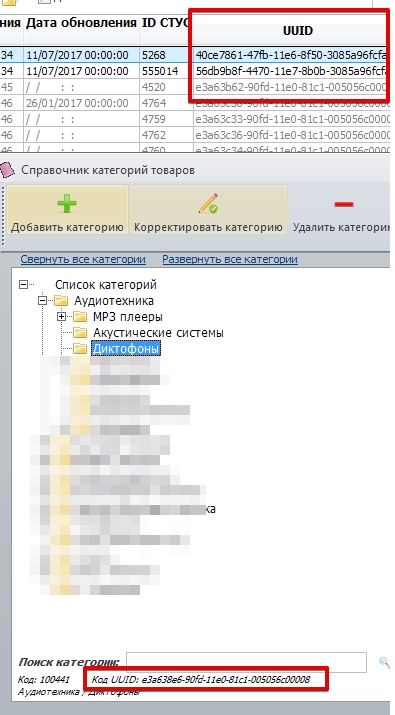Image resolution: width=395 pixels, height=715 pixels.
Task: Select UUID cell starting with e3a63c36
Action: [291, 135]
